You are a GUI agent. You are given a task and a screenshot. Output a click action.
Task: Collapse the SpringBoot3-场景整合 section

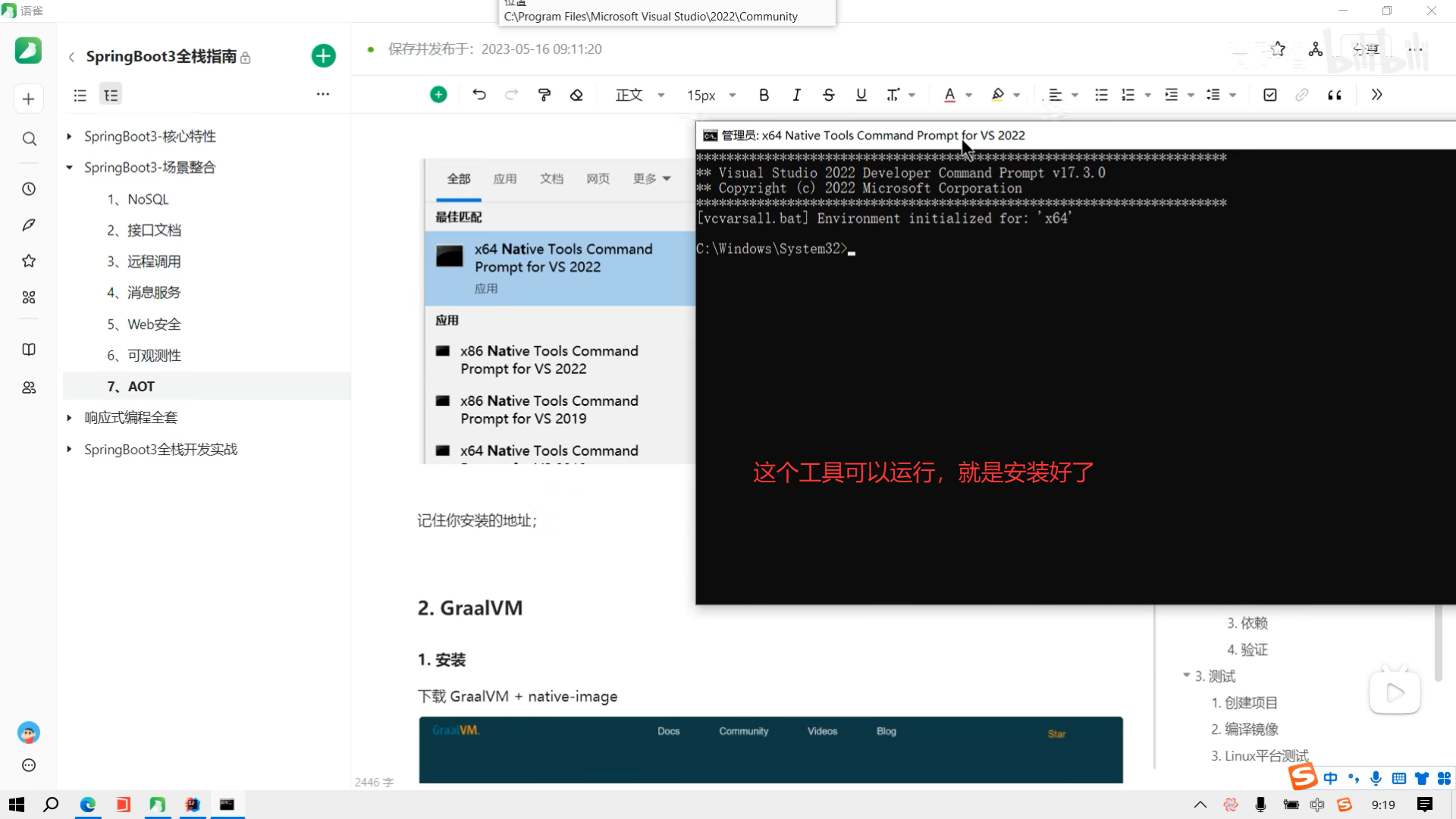(69, 168)
